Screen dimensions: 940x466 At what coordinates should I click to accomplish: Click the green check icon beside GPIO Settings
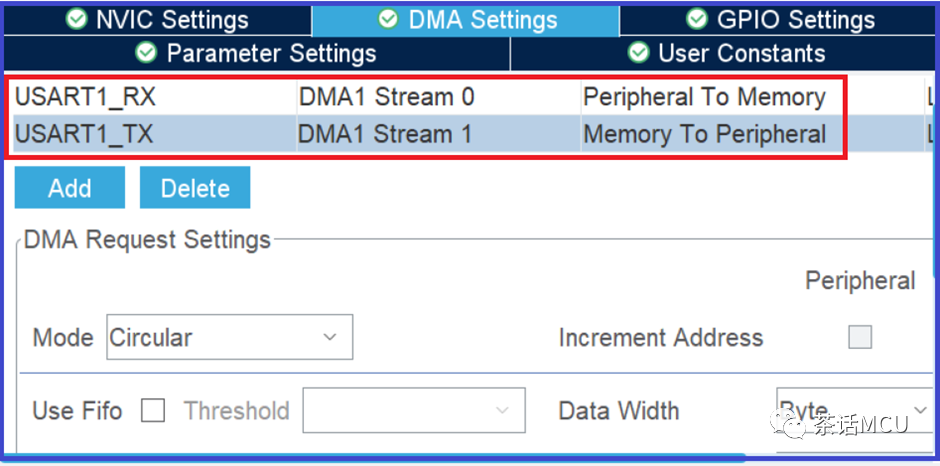(697, 19)
